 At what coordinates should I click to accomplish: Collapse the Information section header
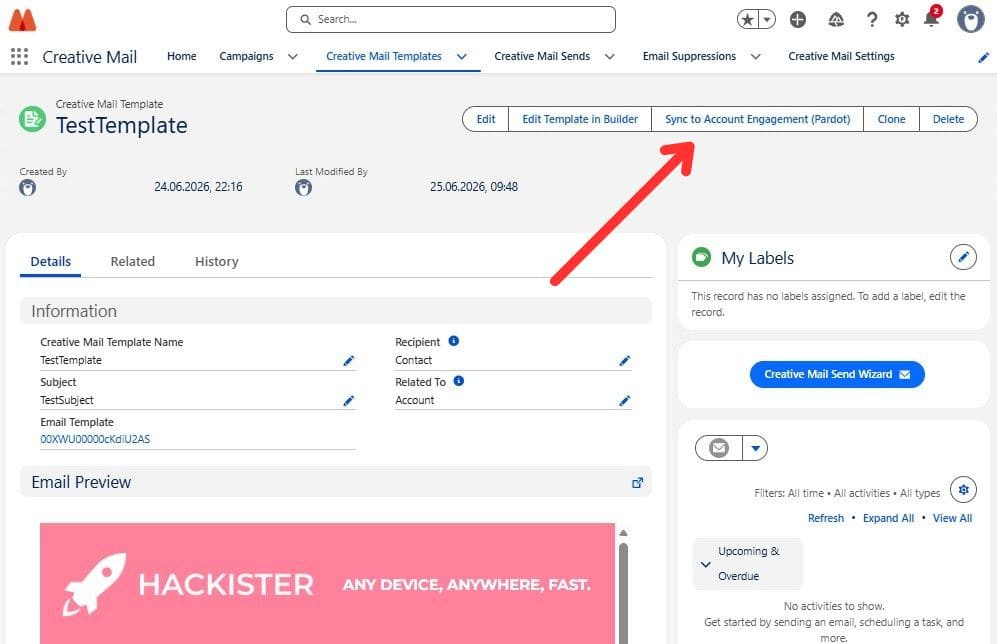point(336,311)
